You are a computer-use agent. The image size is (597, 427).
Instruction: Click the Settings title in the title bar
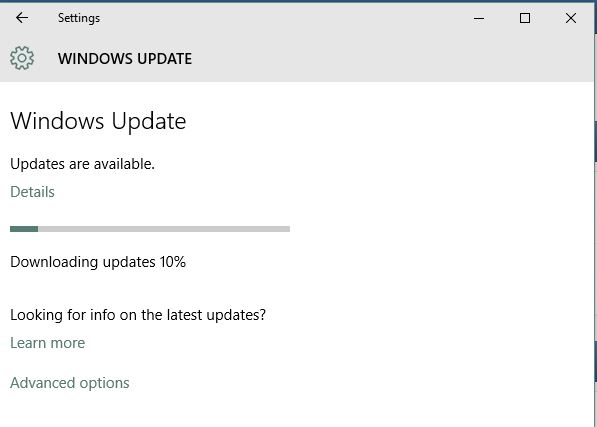[x=79, y=18]
